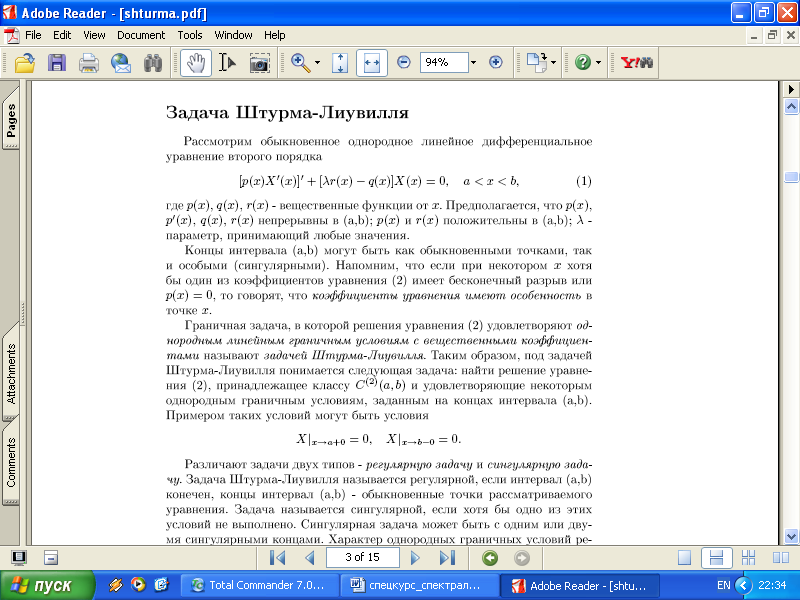Switch to the Pages side tab

tap(11, 119)
